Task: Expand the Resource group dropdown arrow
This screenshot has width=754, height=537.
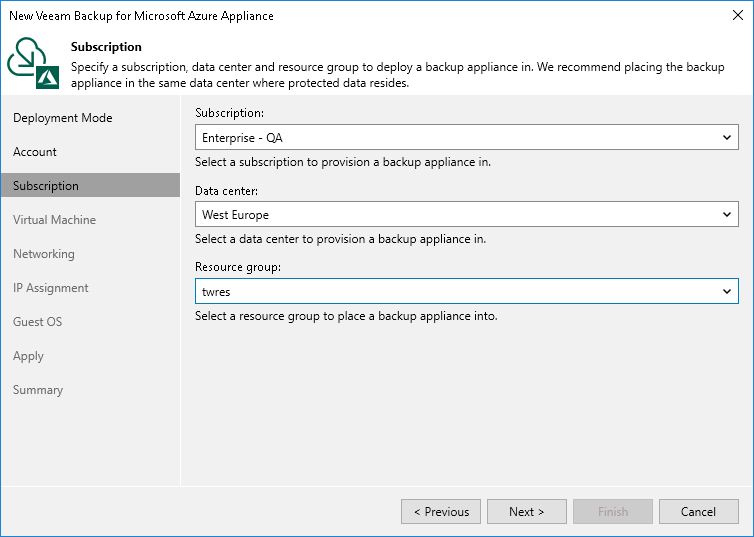Action: 727,291
